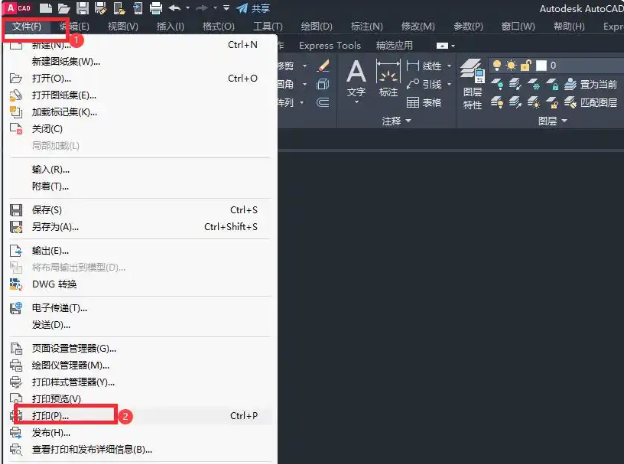624x464 pixels.
Task: Click the 标注 dimension tool icon
Action: [388, 78]
